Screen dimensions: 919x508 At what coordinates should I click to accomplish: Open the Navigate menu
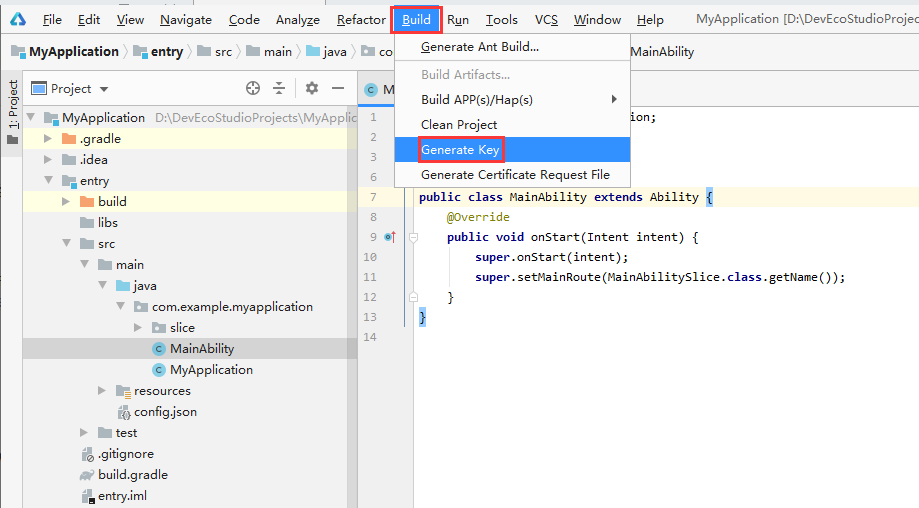click(x=186, y=19)
